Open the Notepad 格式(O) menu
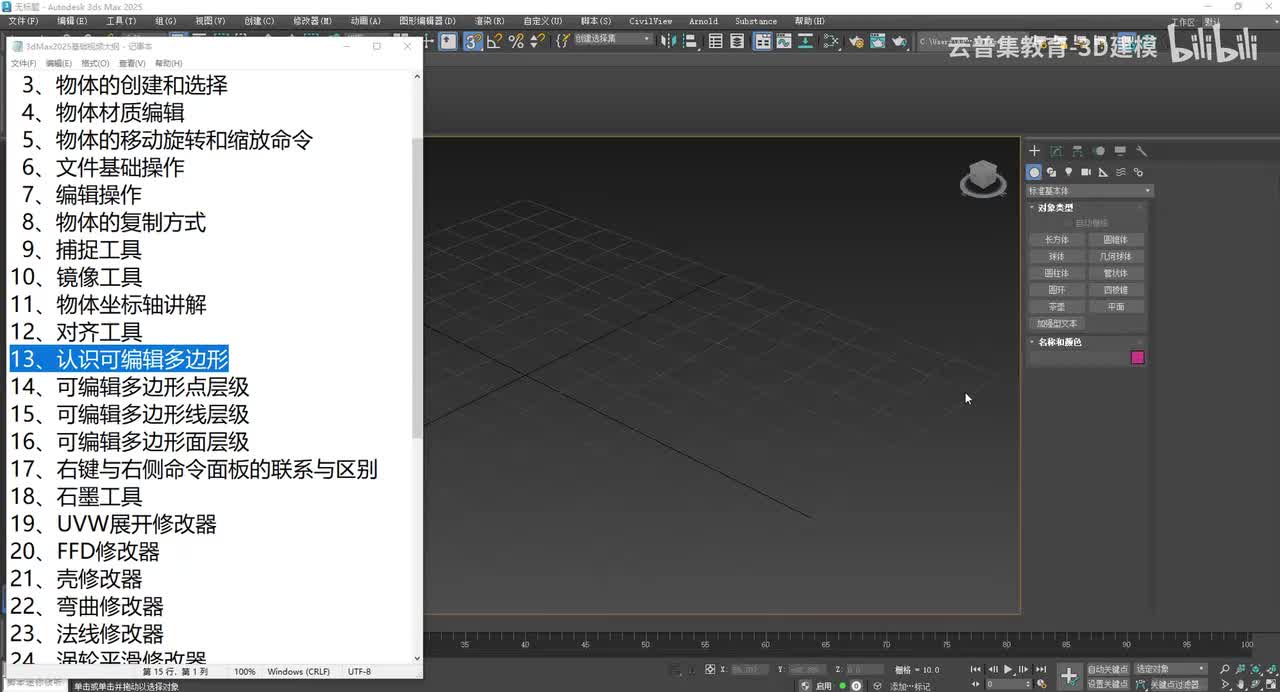This screenshot has width=1280, height=692. point(95,63)
